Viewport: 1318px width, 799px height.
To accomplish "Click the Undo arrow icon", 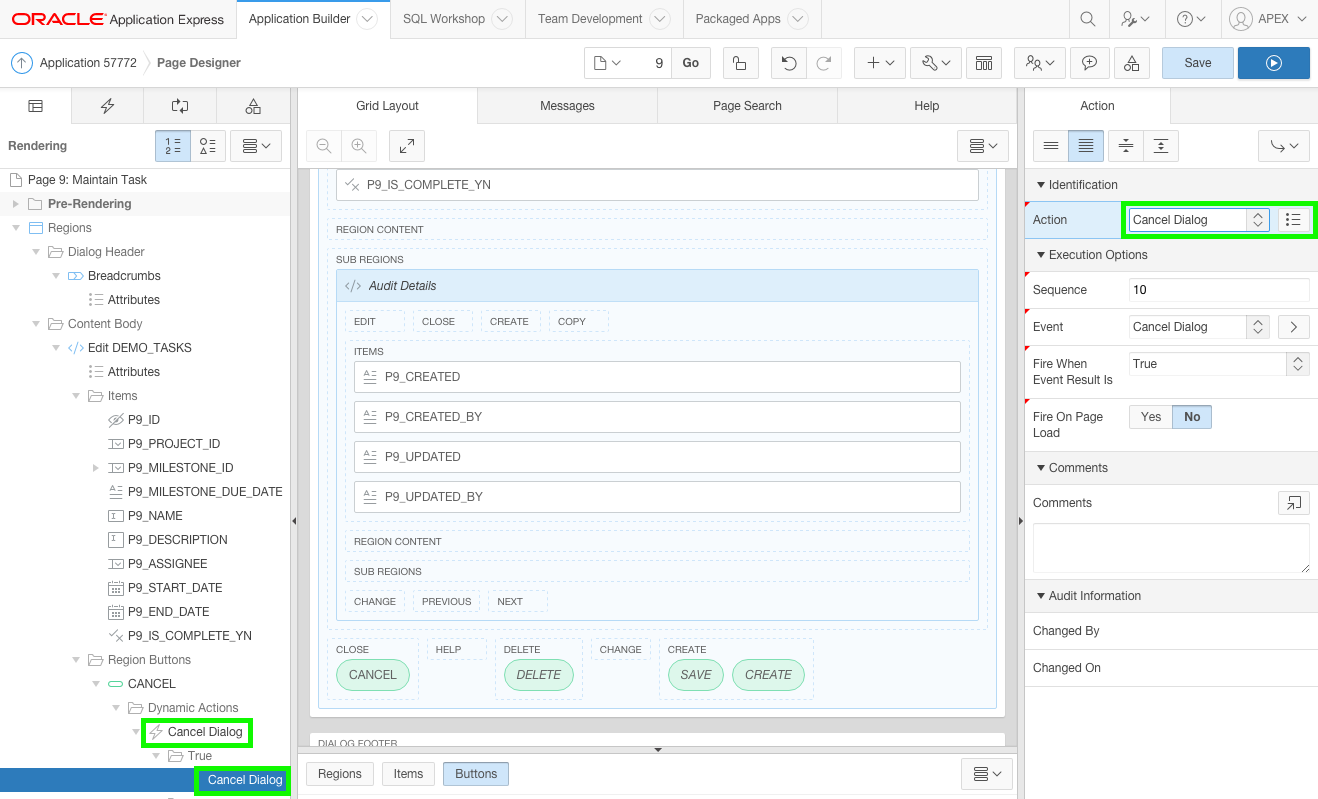I will click(x=789, y=63).
